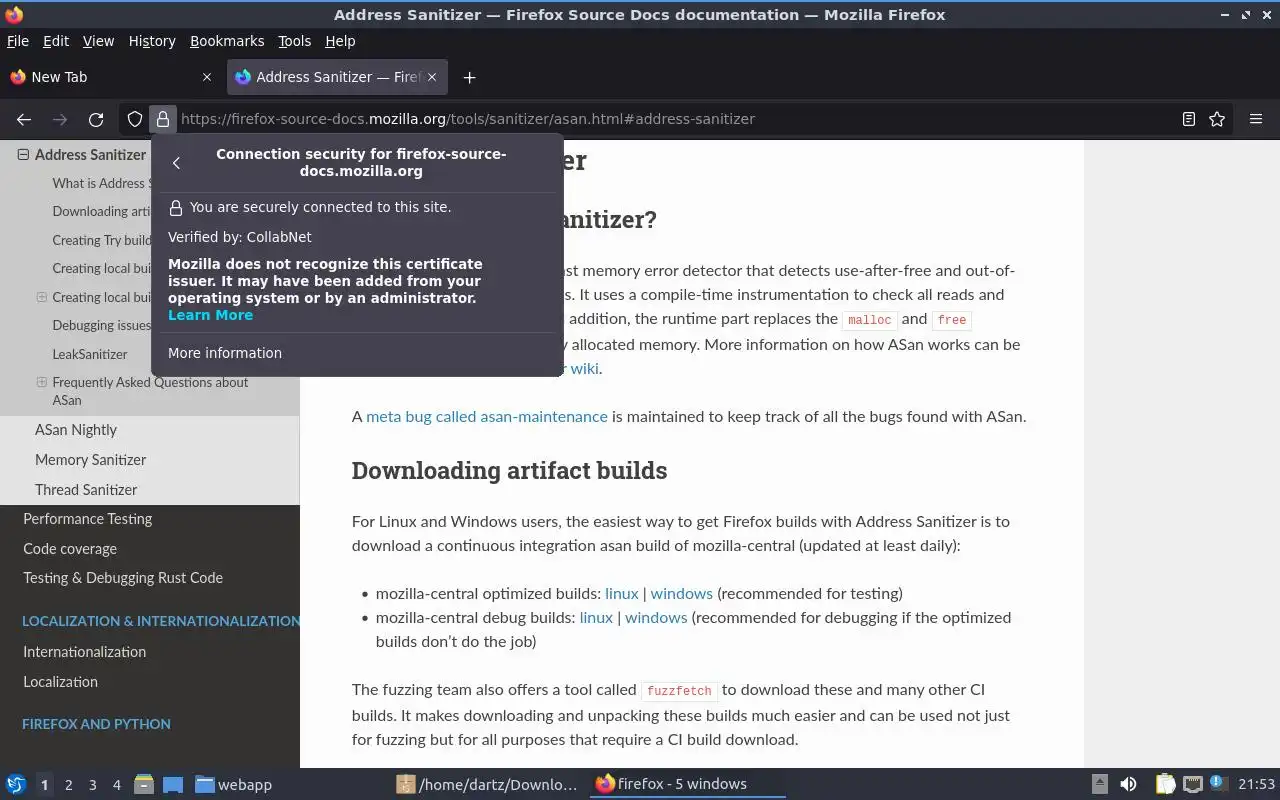Open debug builds windows link
The width and height of the screenshot is (1280, 800).
(x=656, y=617)
